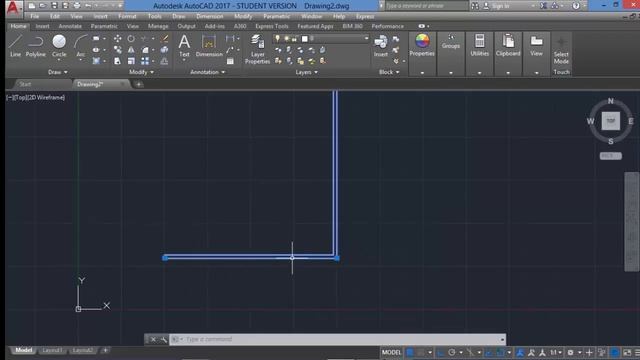Viewport: 640px width, 360px height.
Task: Click the Array tool icon
Action: pos(145,61)
